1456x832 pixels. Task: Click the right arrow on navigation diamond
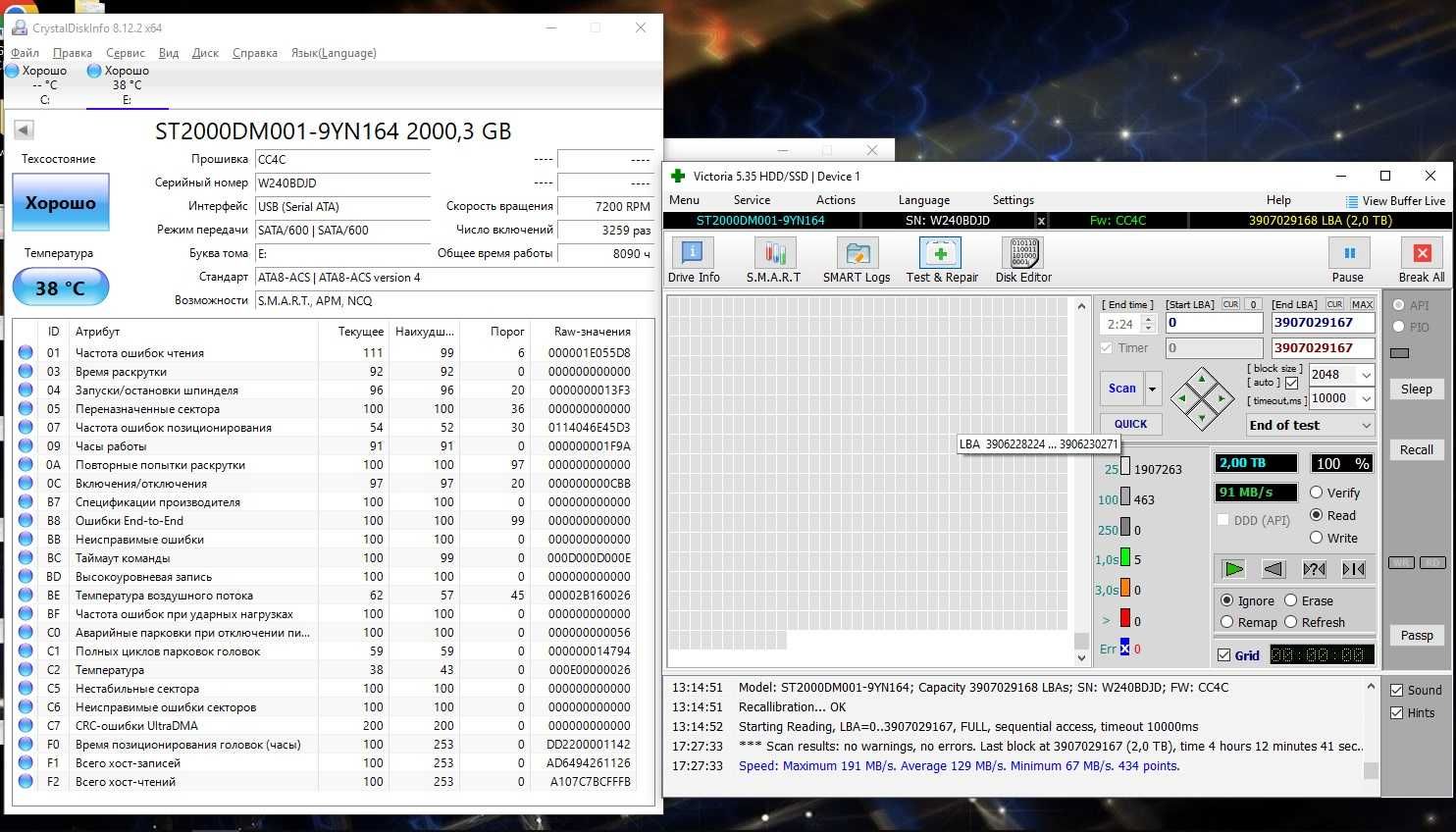pyautogui.click(x=1222, y=398)
